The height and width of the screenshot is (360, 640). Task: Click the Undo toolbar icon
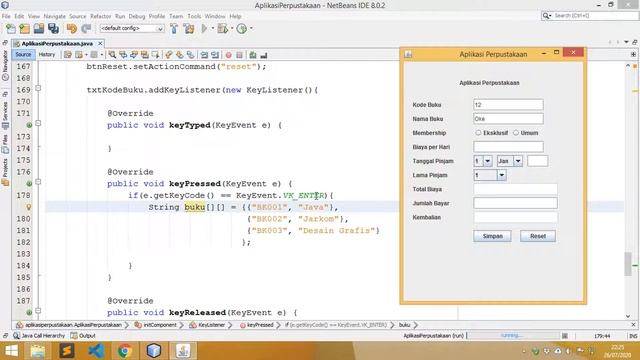pos(72,29)
